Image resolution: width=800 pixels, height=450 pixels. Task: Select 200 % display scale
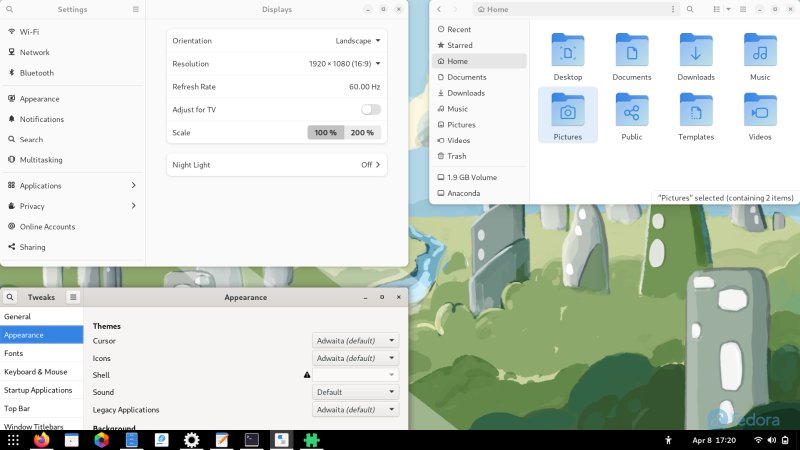(362, 133)
